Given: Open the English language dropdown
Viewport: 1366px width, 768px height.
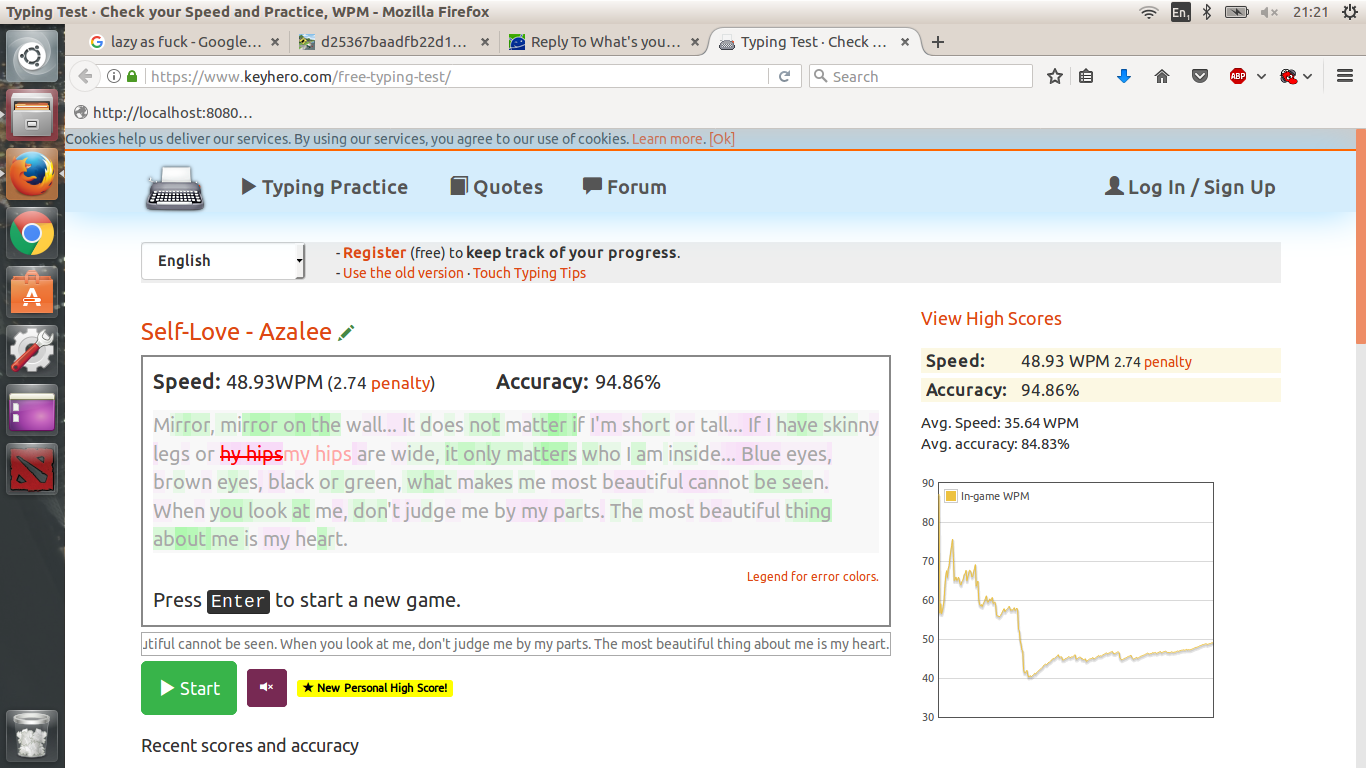Looking at the screenshot, I should (x=222, y=261).
